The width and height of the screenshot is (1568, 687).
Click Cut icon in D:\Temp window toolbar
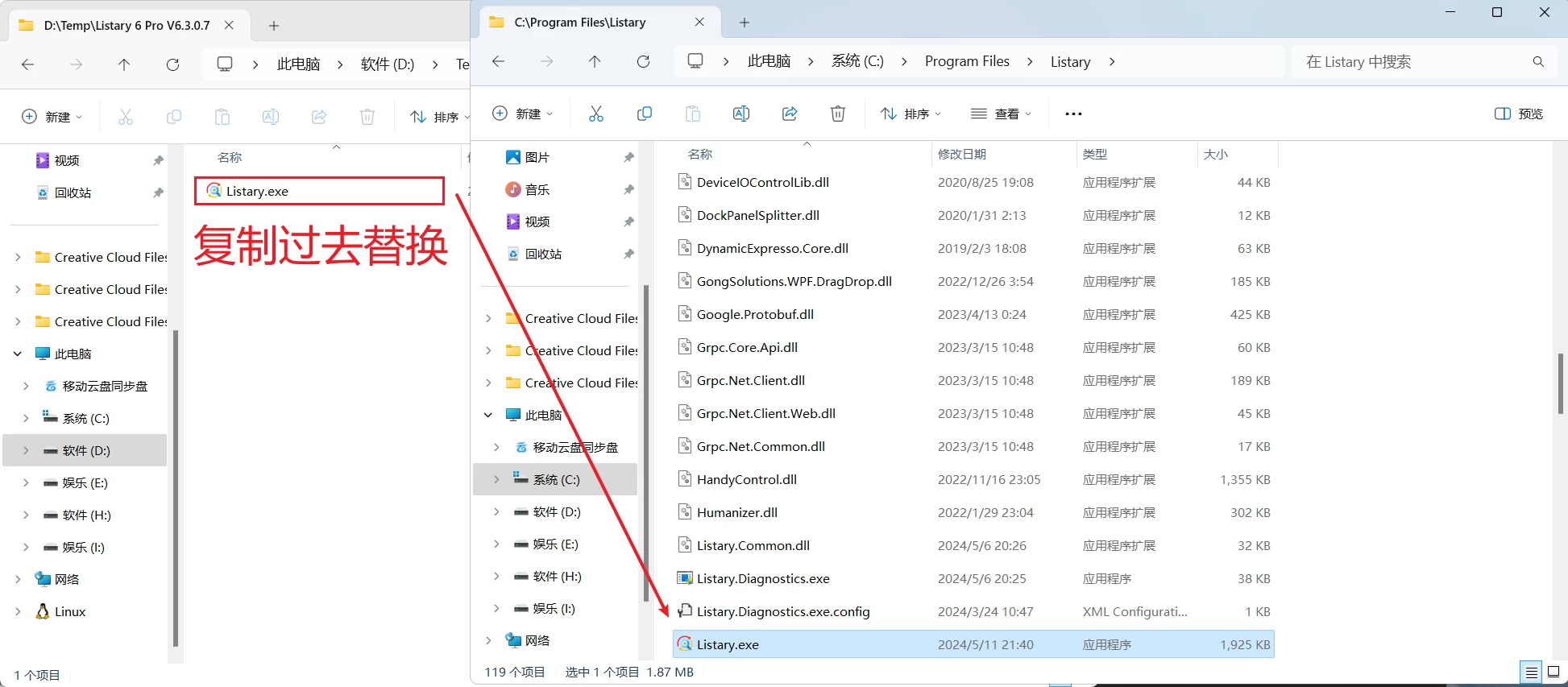point(126,117)
